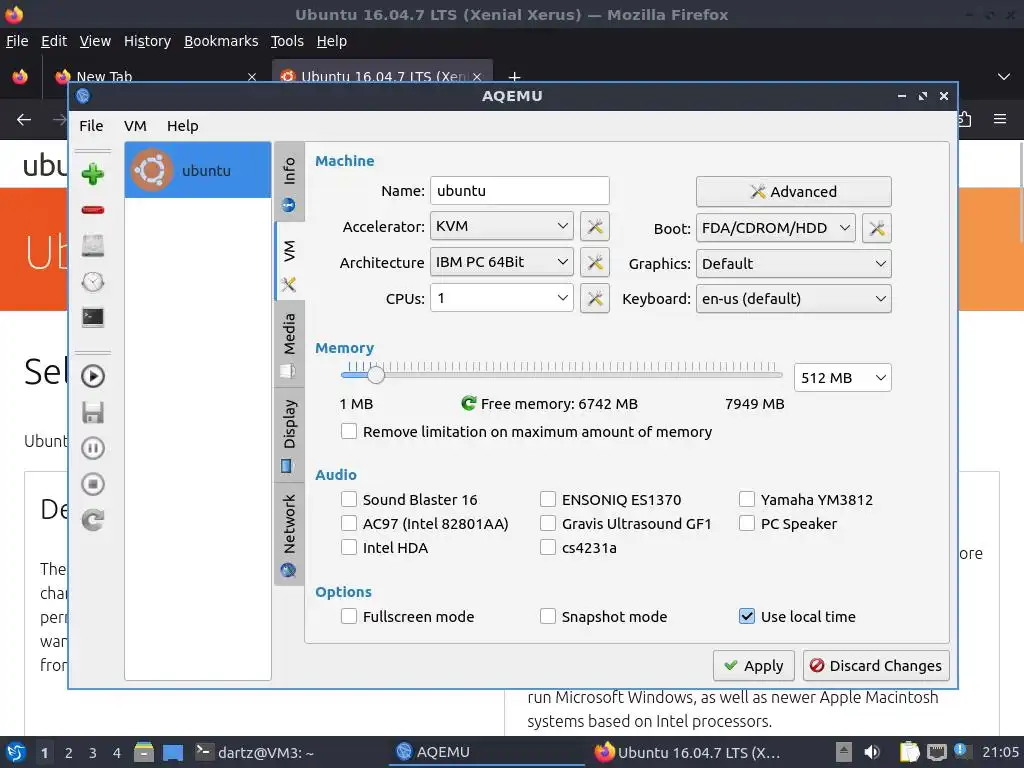Open AQEMU Help menu
The height and width of the screenshot is (768, 1024).
pyautogui.click(x=182, y=126)
